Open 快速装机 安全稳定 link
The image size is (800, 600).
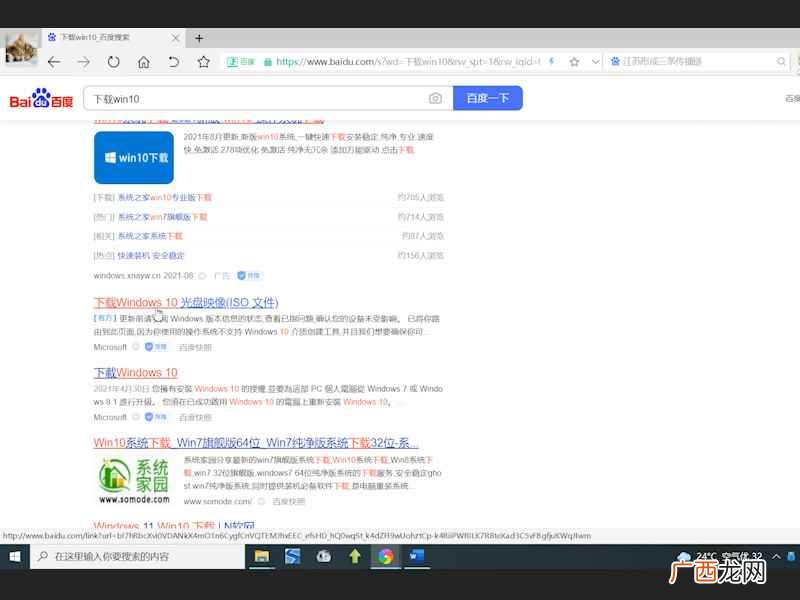click(151, 256)
